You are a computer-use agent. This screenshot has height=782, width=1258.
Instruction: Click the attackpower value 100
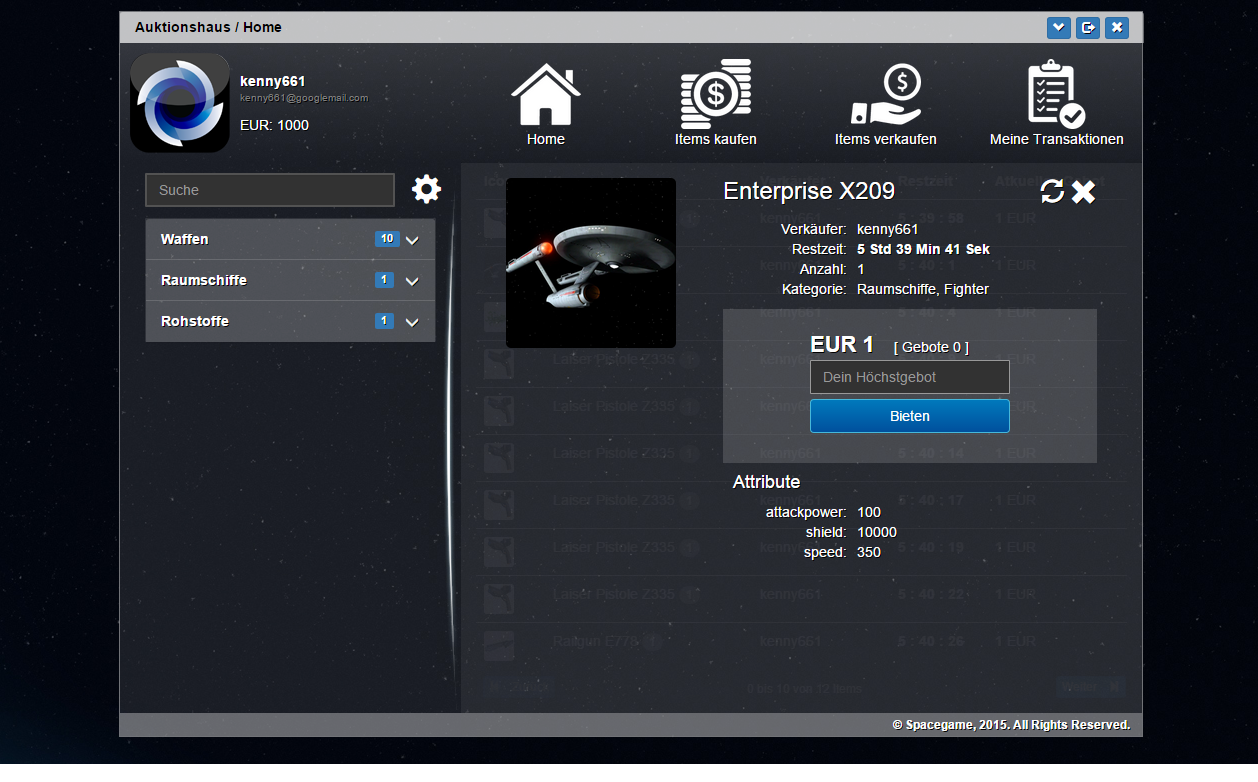point(869,512)
